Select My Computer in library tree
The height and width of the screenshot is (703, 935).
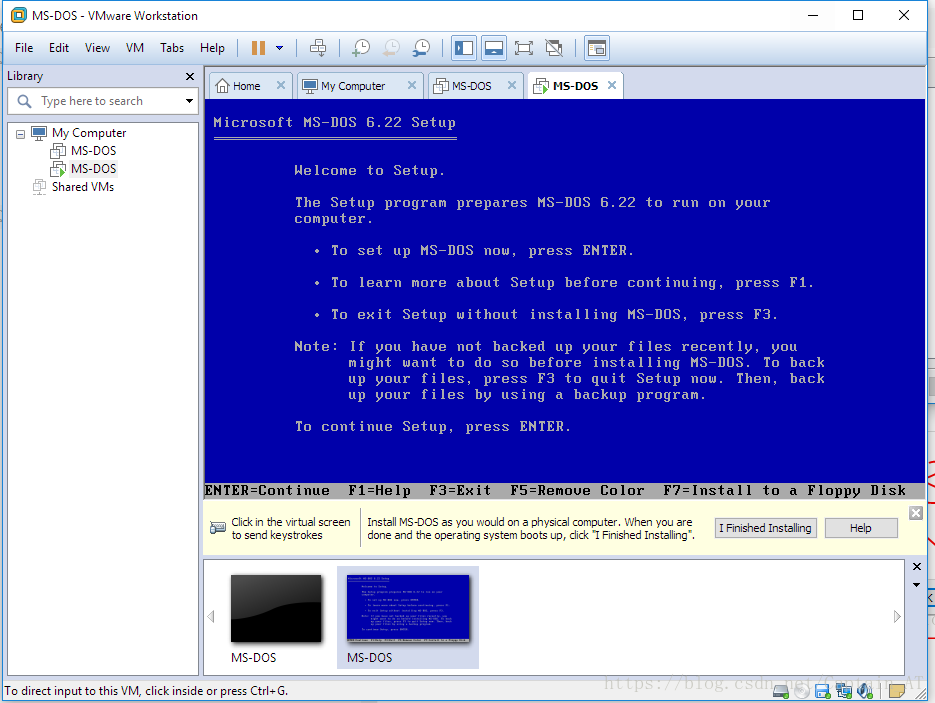89,132
